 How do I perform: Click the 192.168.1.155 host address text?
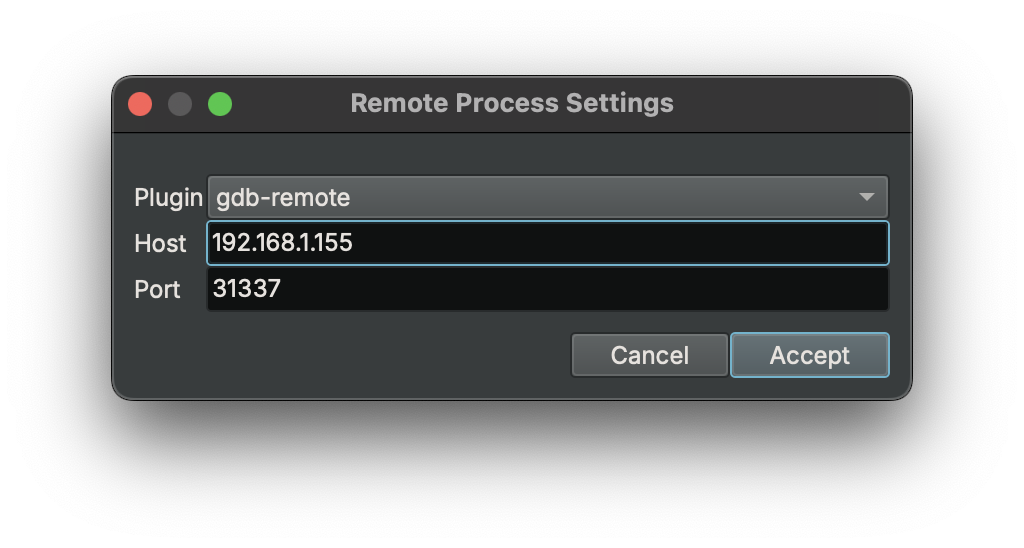tap(282, 243)
